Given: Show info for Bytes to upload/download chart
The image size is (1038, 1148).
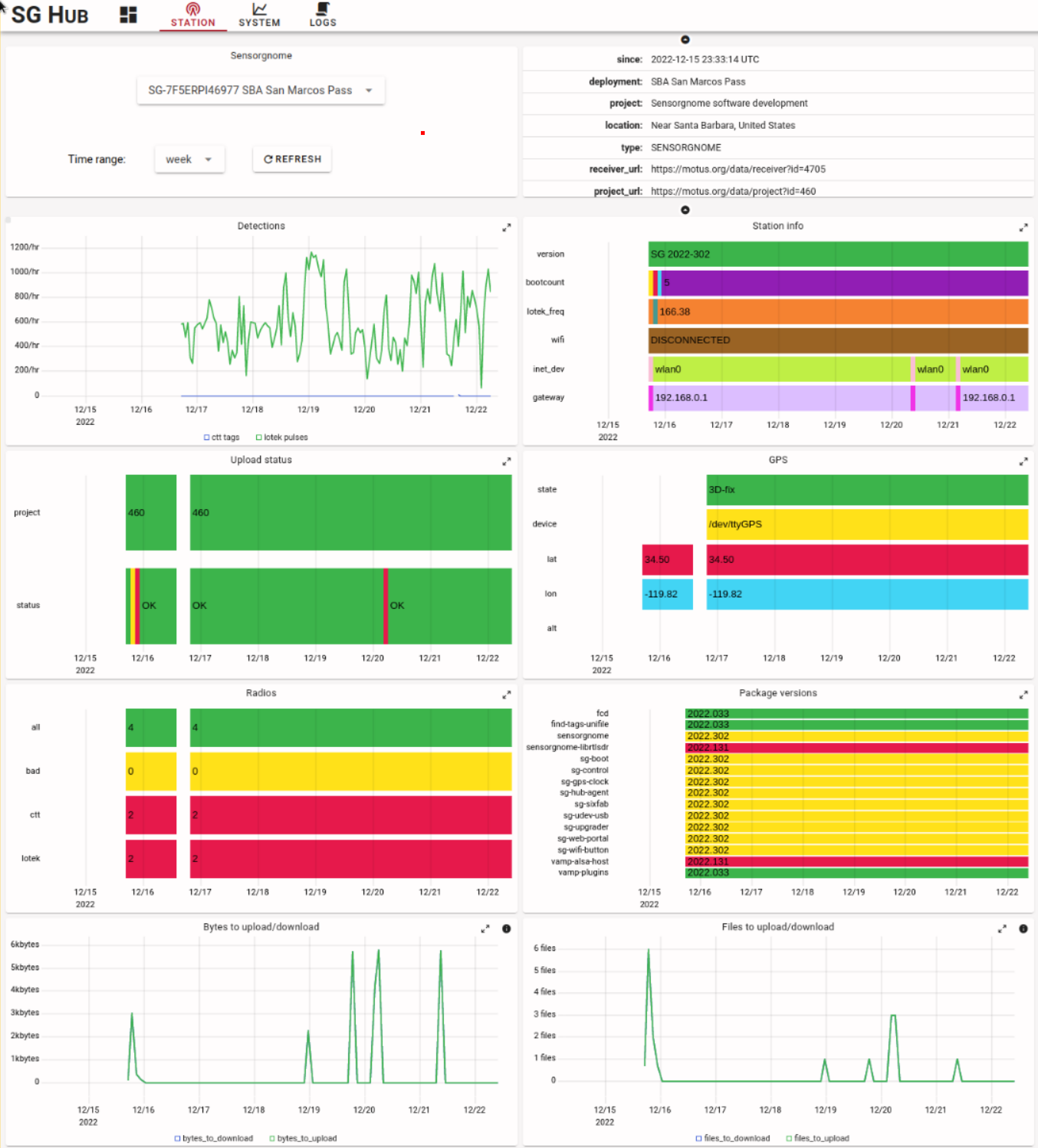Looking at the screenshot, I should [507, 929].
